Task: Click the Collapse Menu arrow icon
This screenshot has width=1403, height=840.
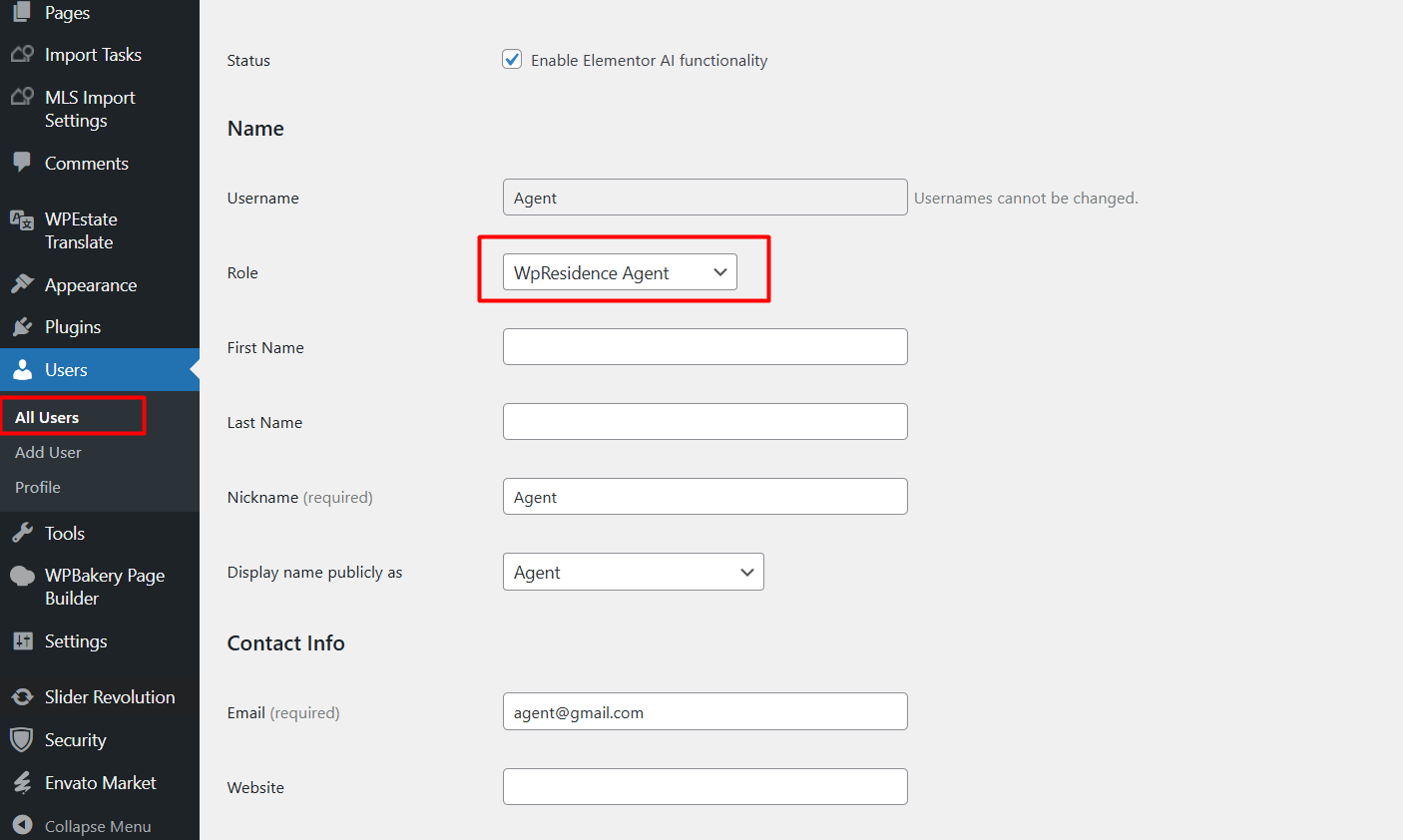Action: coord(22,825)
